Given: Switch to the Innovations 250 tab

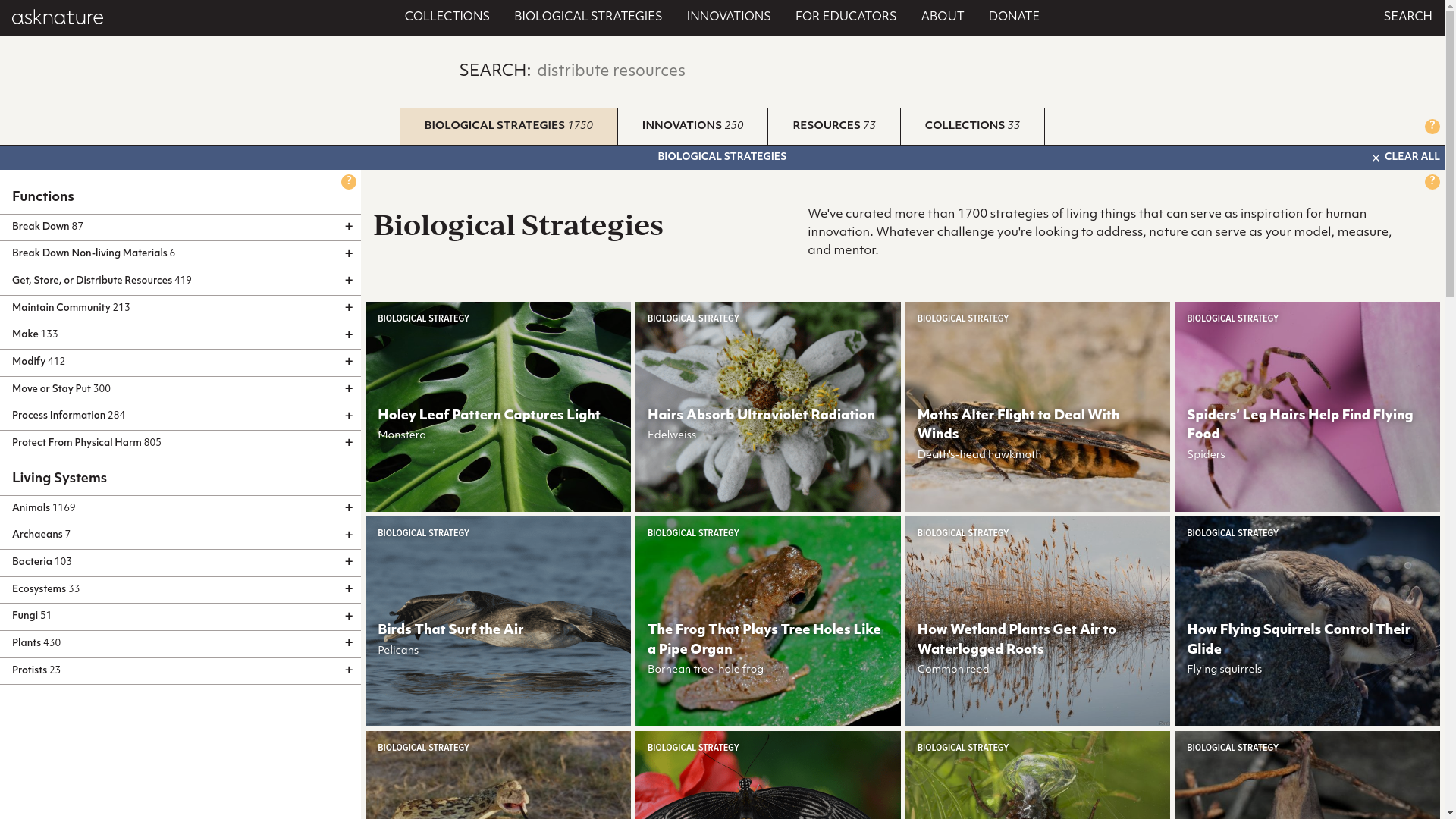Looking at the screenshot, I should click(x=692, y=127).
